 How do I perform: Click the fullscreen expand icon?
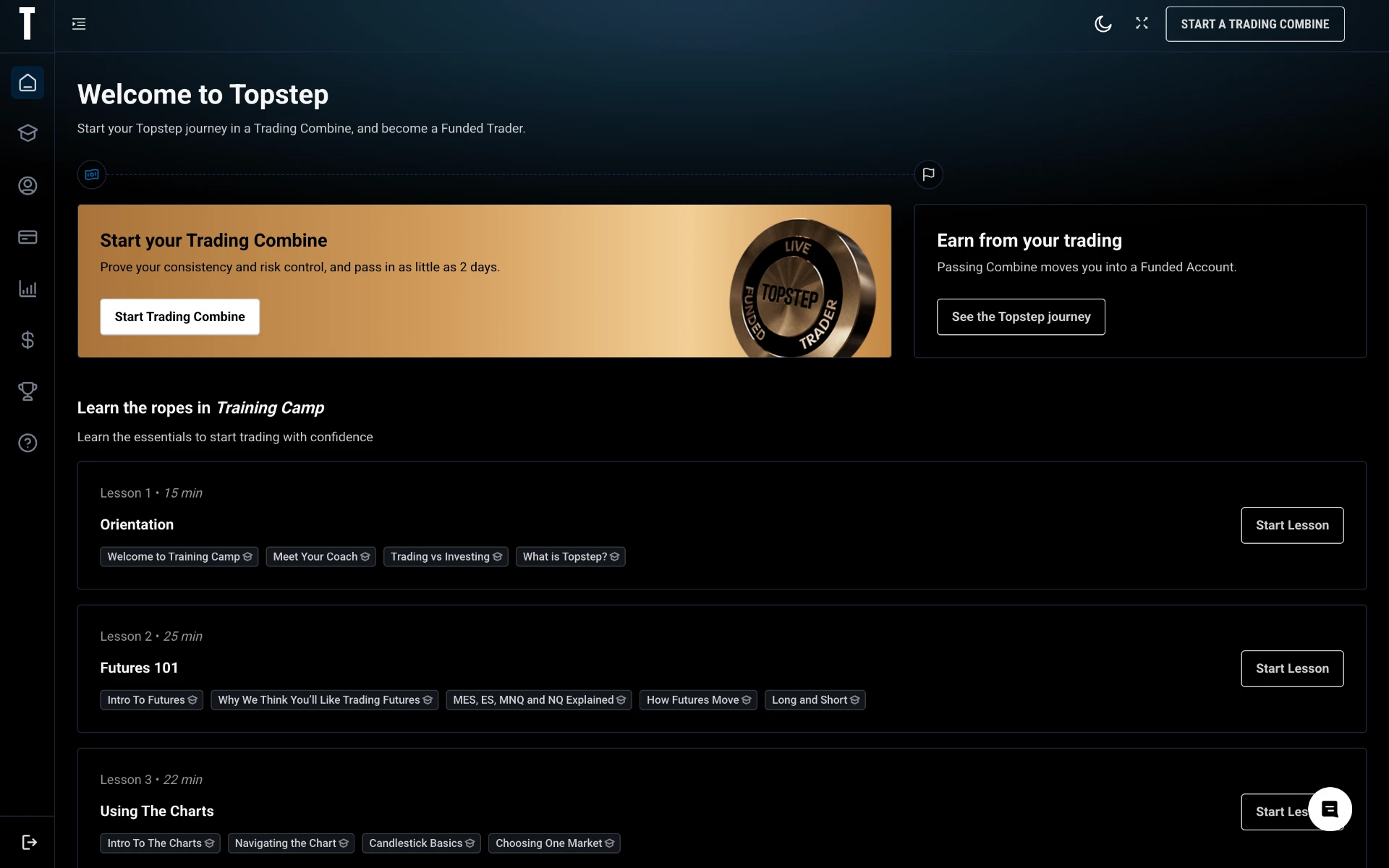point(1142,23)
